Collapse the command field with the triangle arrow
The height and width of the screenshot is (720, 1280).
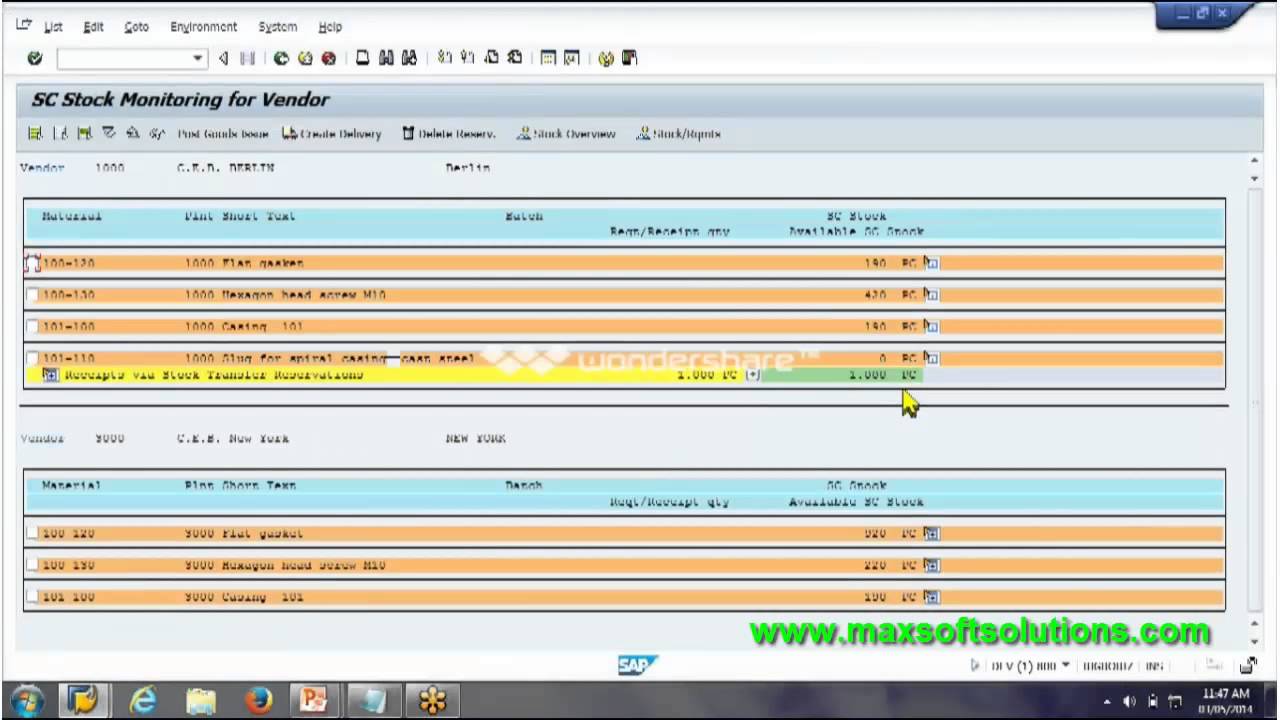pos(223,59)
